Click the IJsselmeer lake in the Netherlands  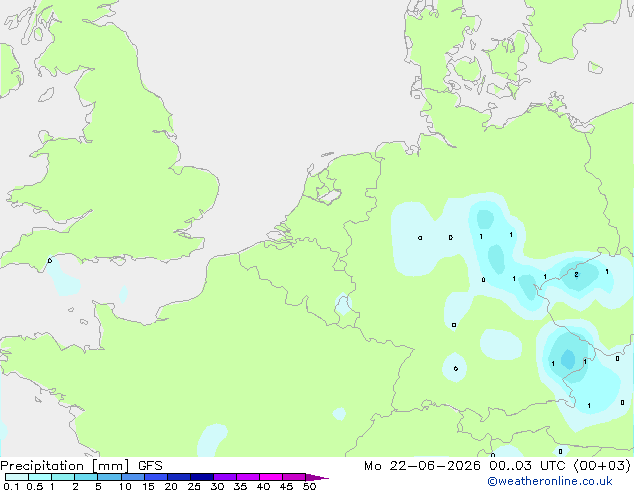(329, 195)
